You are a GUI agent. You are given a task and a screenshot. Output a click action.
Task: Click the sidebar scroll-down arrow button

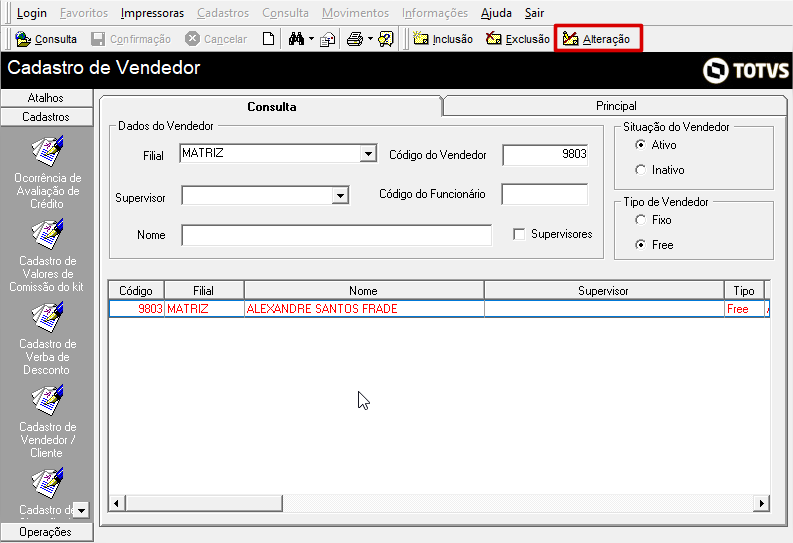(x=81, y=510)
